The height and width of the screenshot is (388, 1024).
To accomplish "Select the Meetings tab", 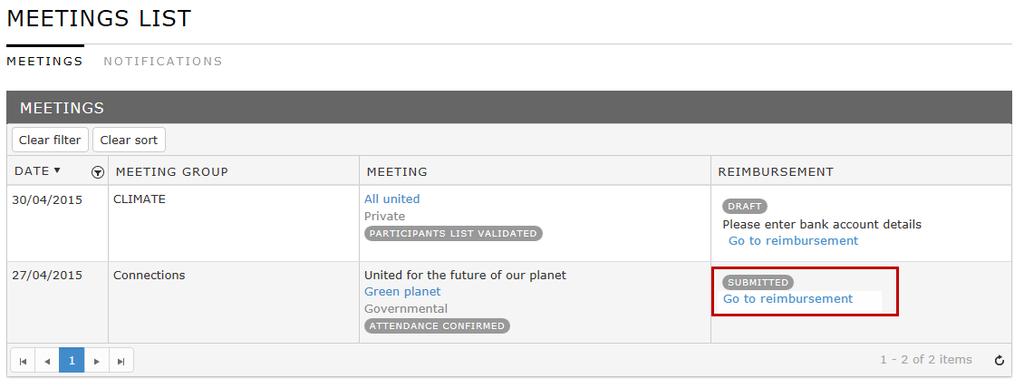I will click(45, 61).
